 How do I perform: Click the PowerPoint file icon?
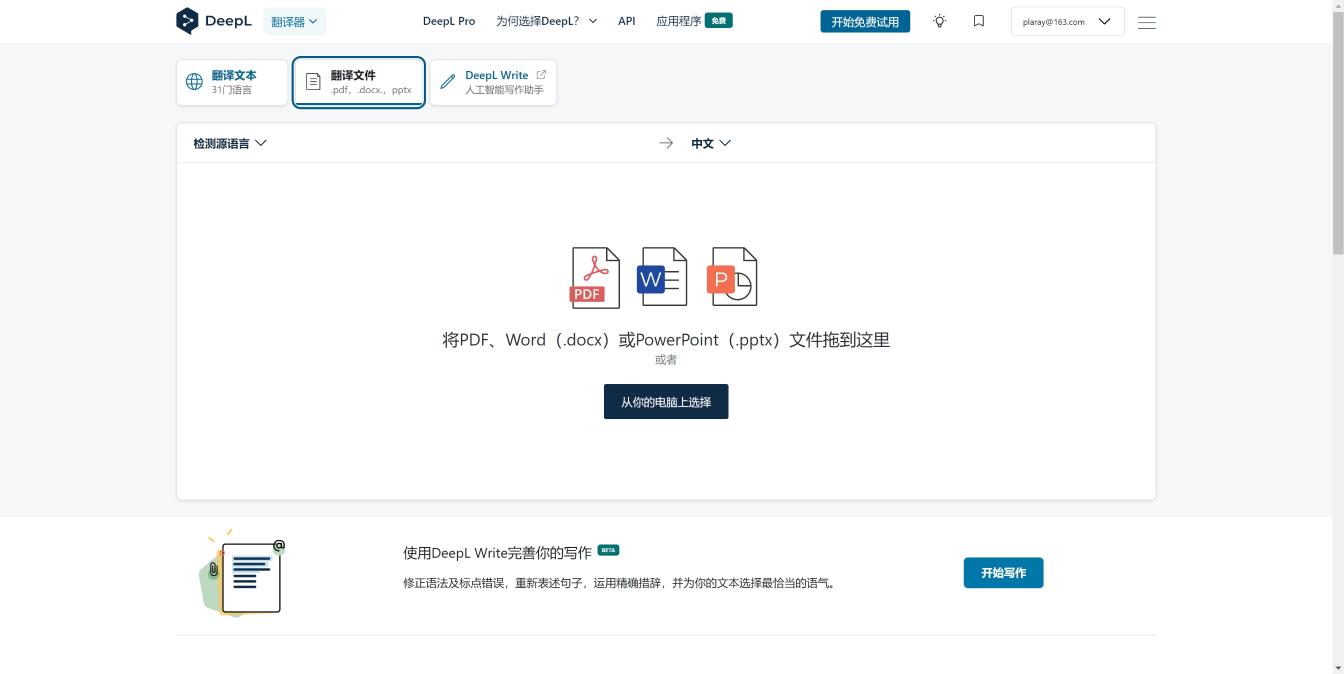pyautogui.click(x=732, y=276)
